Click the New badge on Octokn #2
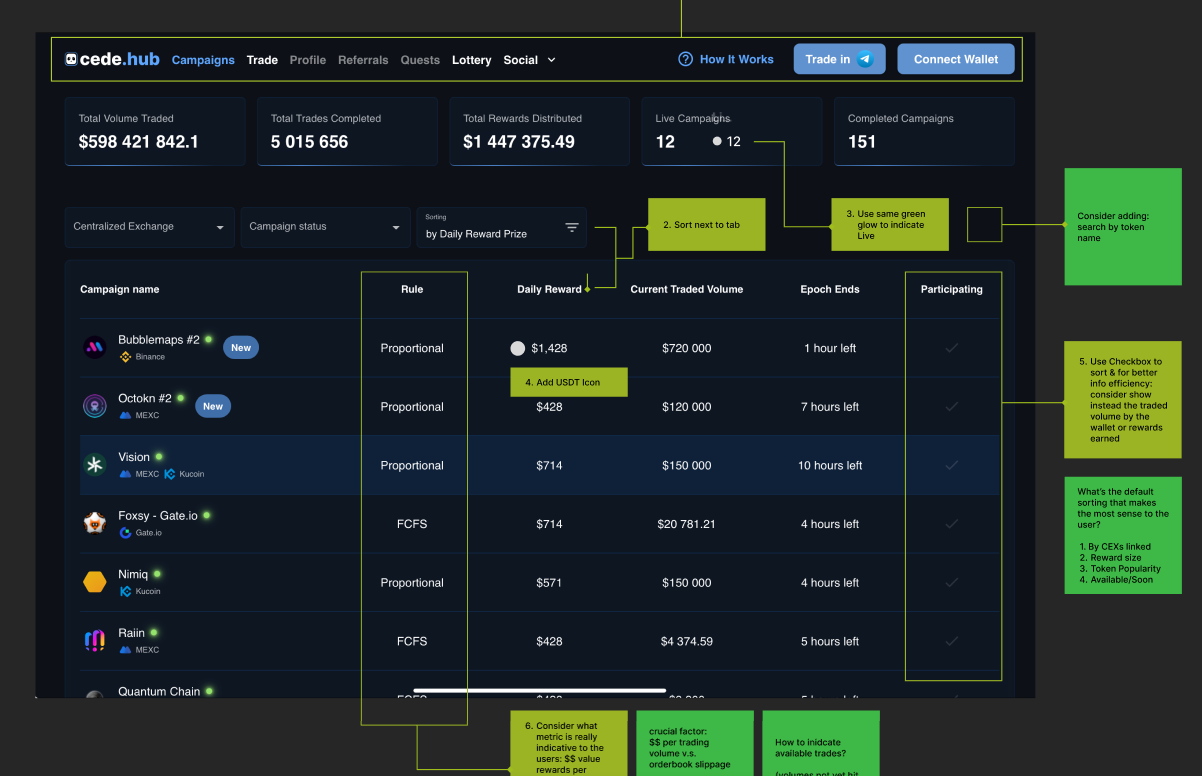This screenshot has height=776, width=1202. pos(213,406)
